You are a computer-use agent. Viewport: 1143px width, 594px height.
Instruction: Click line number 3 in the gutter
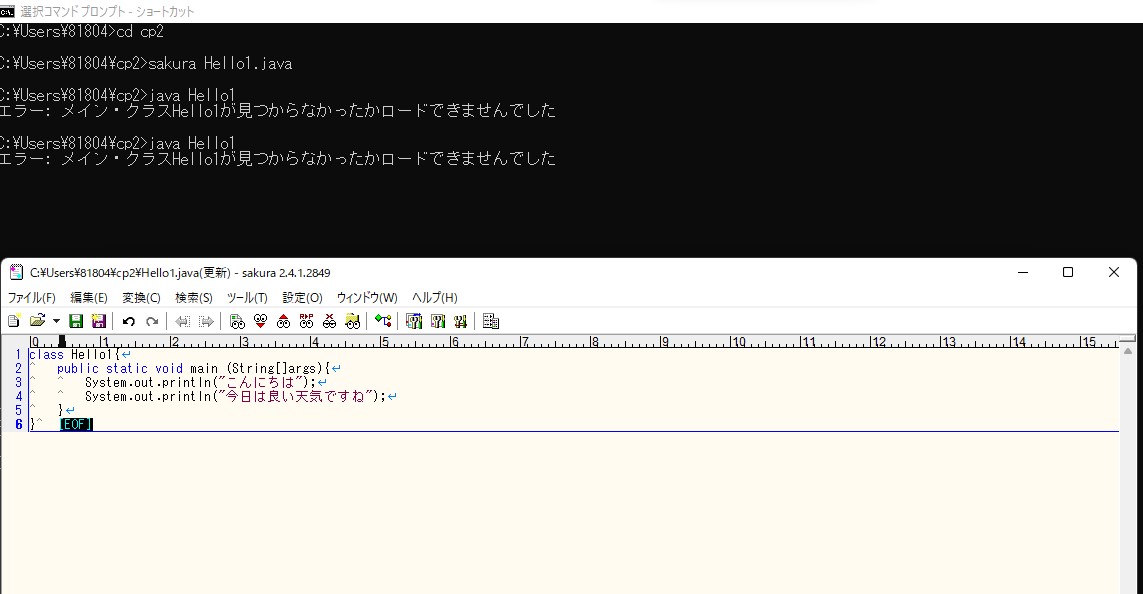tap(18, 383)
